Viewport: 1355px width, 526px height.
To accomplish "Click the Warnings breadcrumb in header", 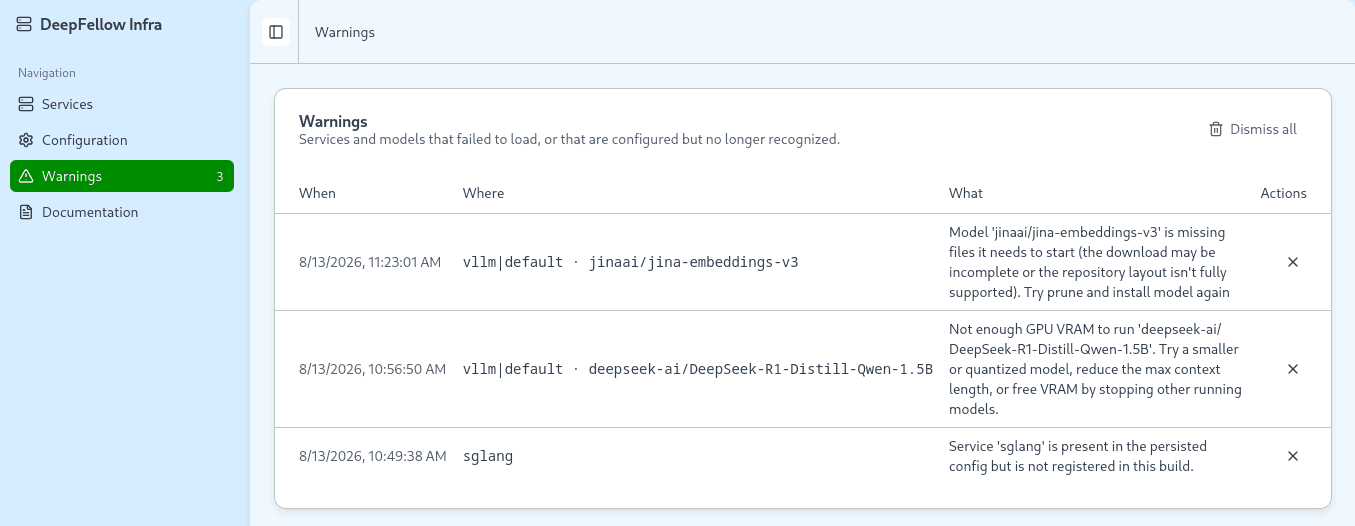I will pos(345,32).
